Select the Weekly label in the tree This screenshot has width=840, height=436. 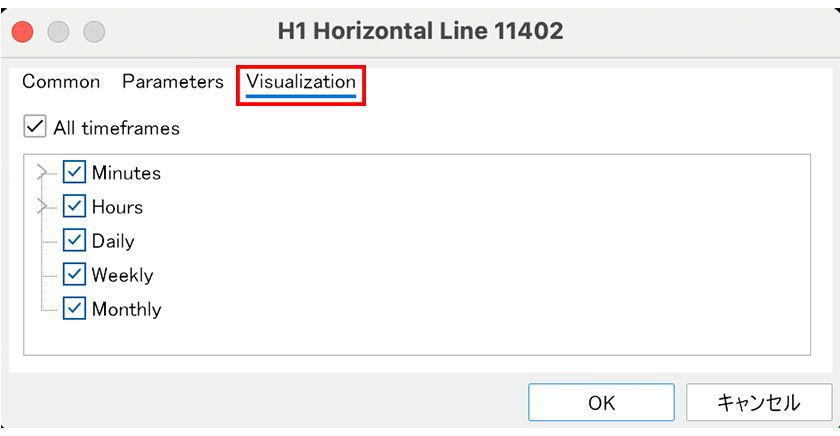coord(122,275)
